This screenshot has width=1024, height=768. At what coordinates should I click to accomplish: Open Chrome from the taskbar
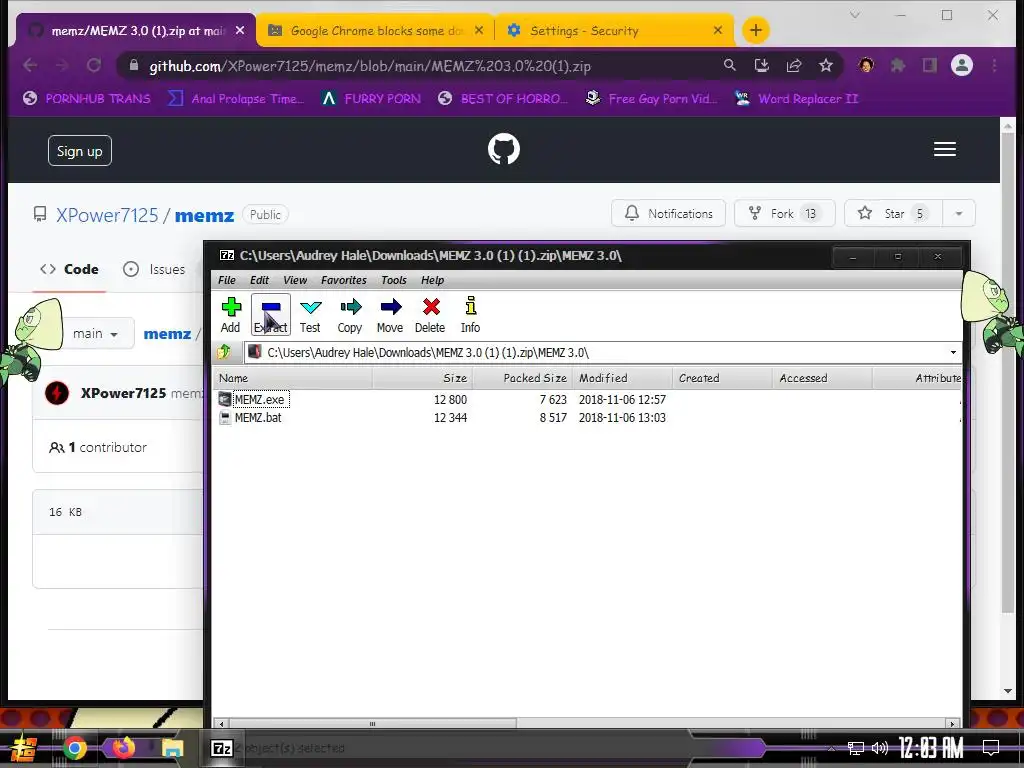pyautogui.click(x=74, y=748)
